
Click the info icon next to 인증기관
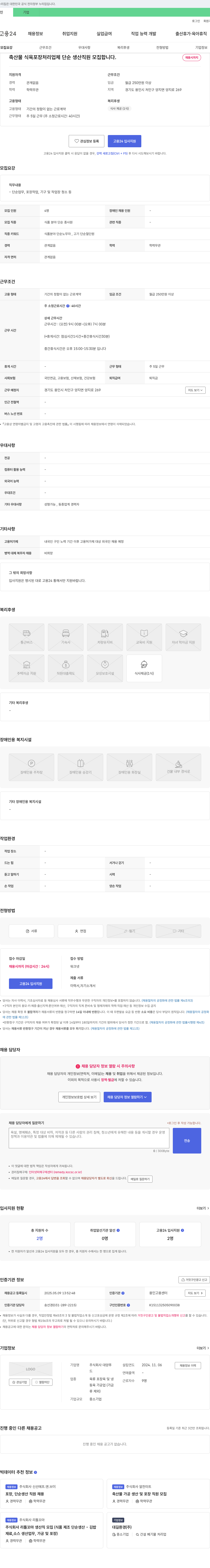[x=123, y=1293]
